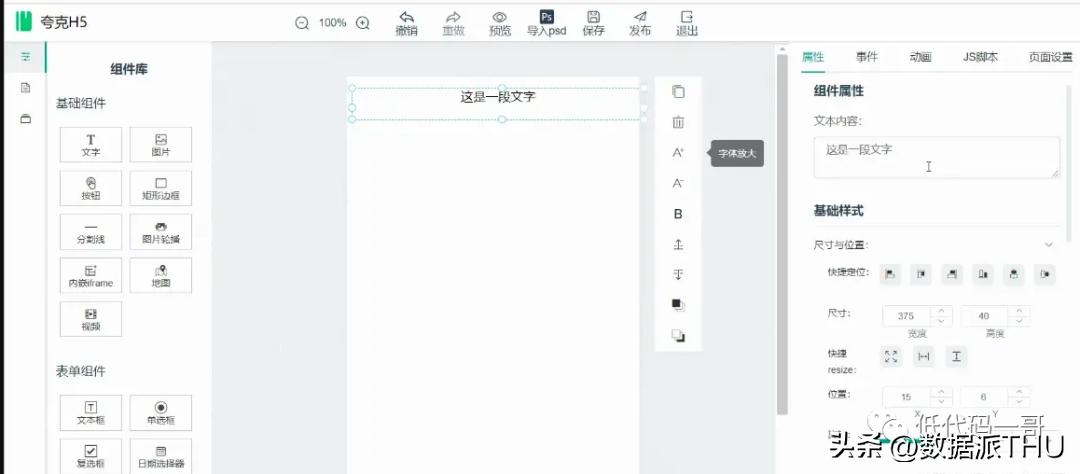Toggle bold with the B icon
The image size is (1080, 474).
click(x=678, y=214)
